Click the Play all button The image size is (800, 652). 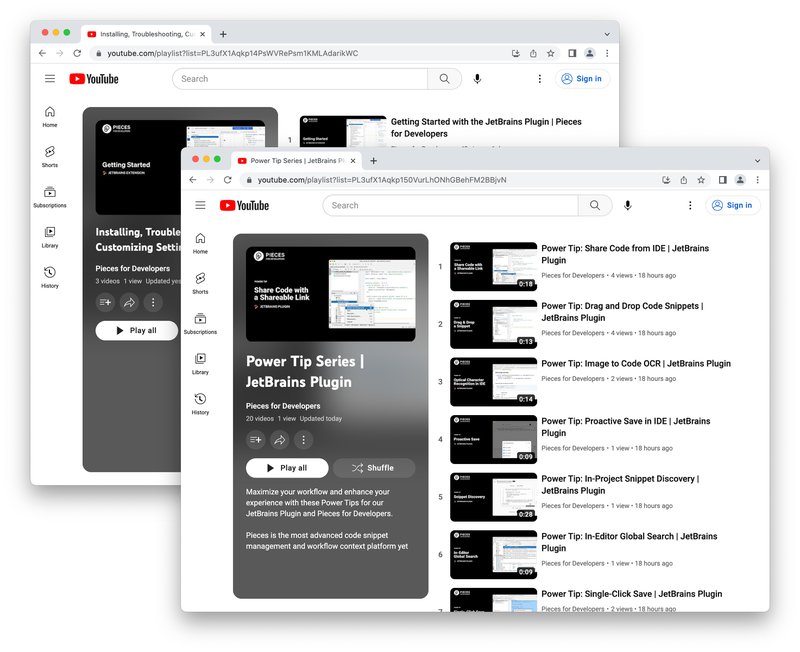[288, 467]
